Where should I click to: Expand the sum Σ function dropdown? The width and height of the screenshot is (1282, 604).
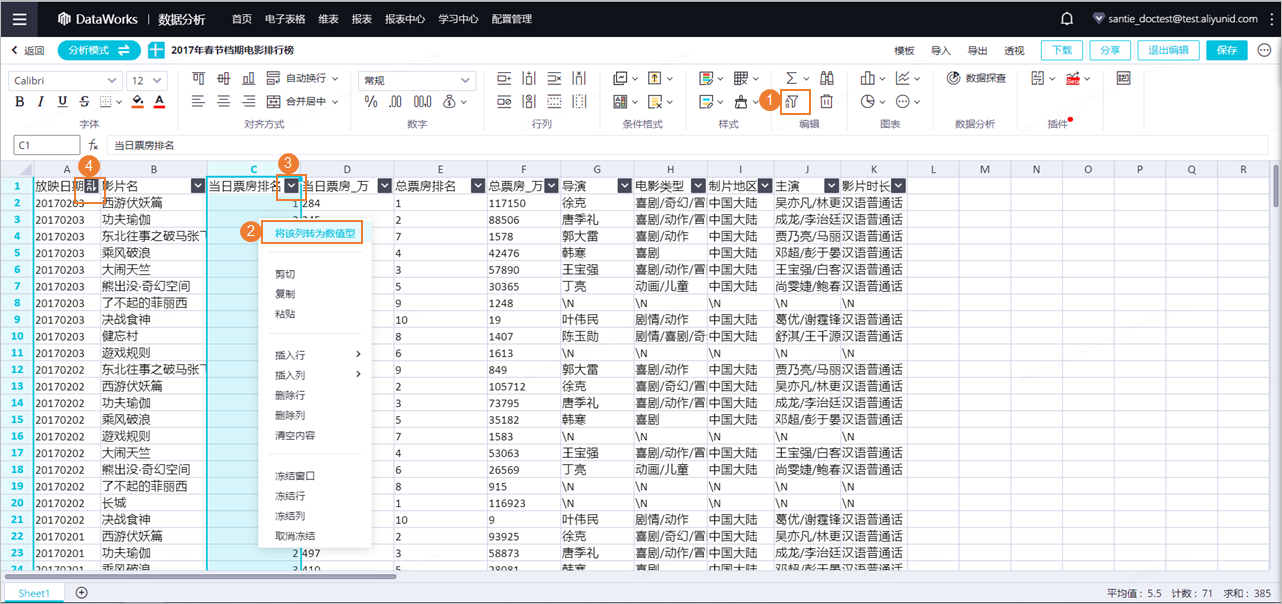(x=808, y=78)
